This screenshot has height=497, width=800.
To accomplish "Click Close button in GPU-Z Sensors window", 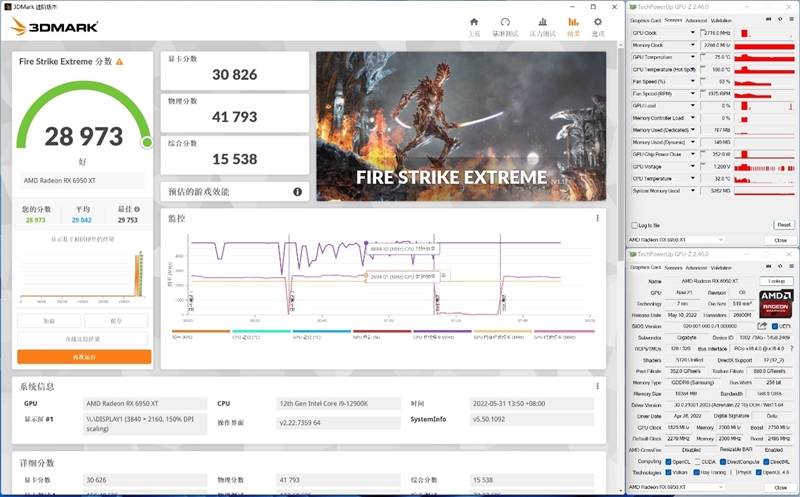I will [x=780, y=240].
